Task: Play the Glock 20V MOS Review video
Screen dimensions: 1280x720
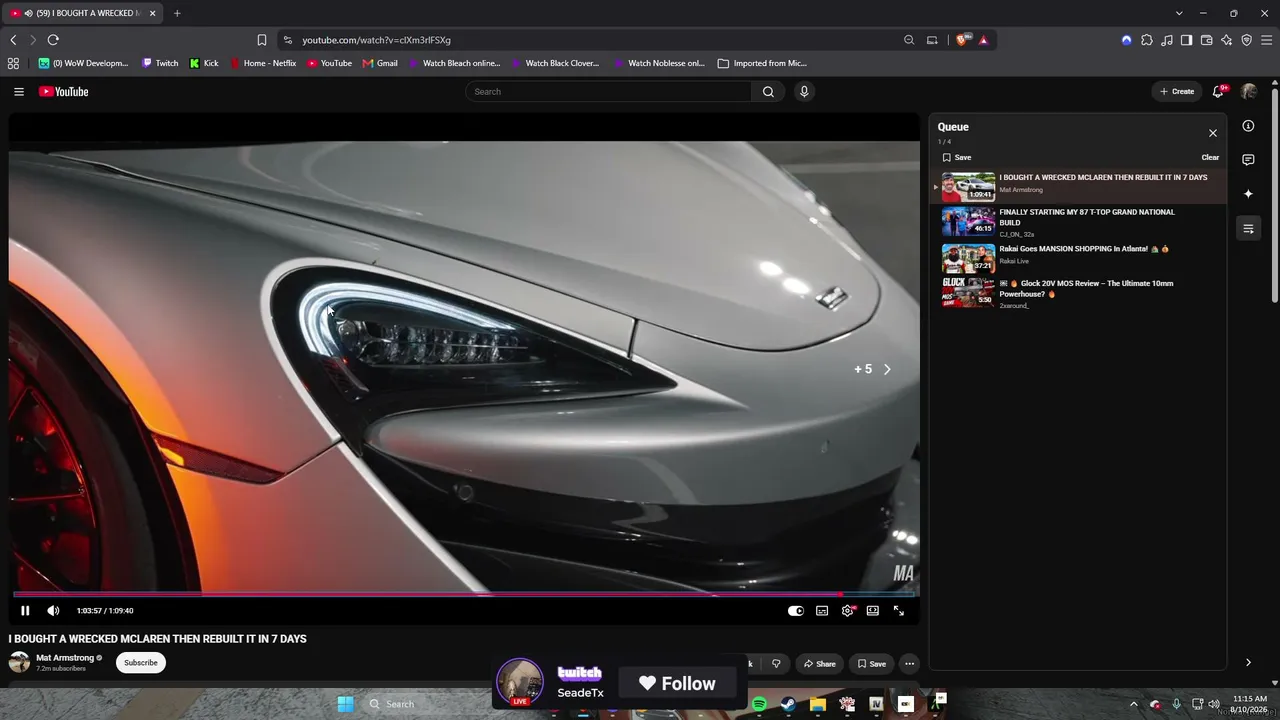Action: click(1079, 292)
